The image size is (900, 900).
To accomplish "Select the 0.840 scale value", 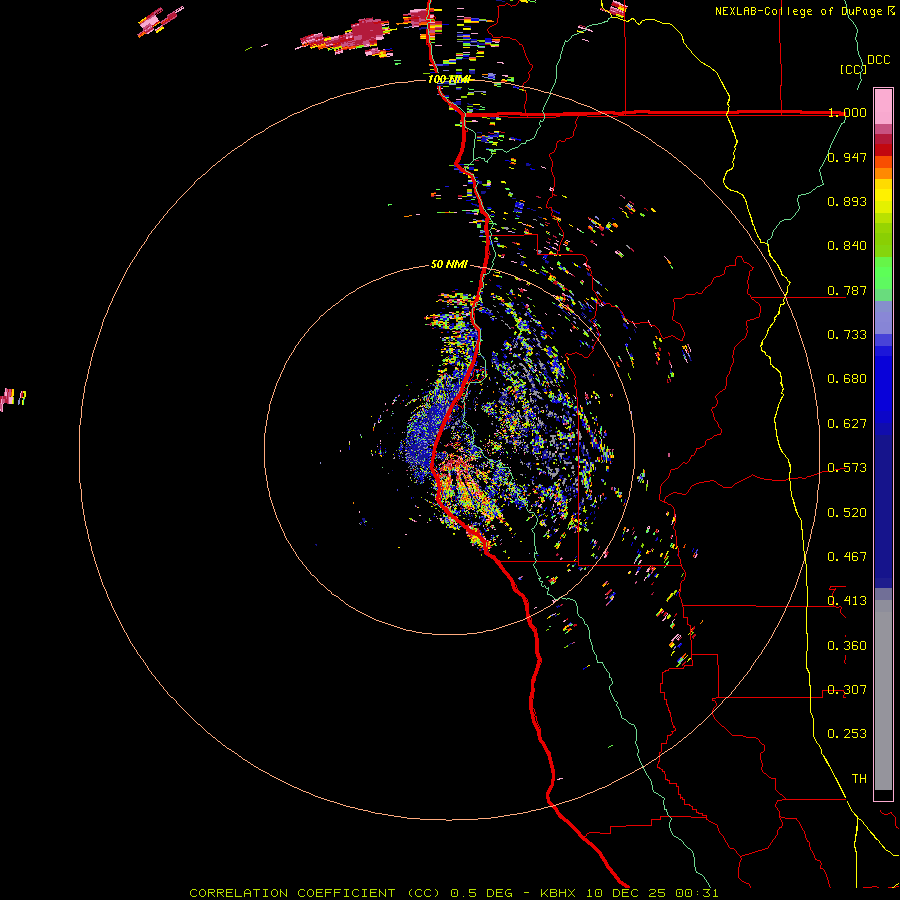I will (x=847, y=246).
